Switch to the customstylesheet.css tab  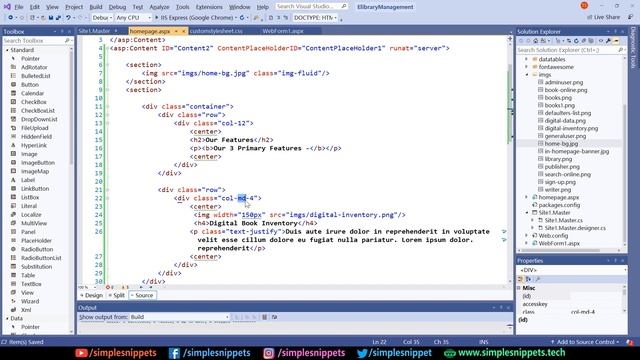[x=216, y=31]
